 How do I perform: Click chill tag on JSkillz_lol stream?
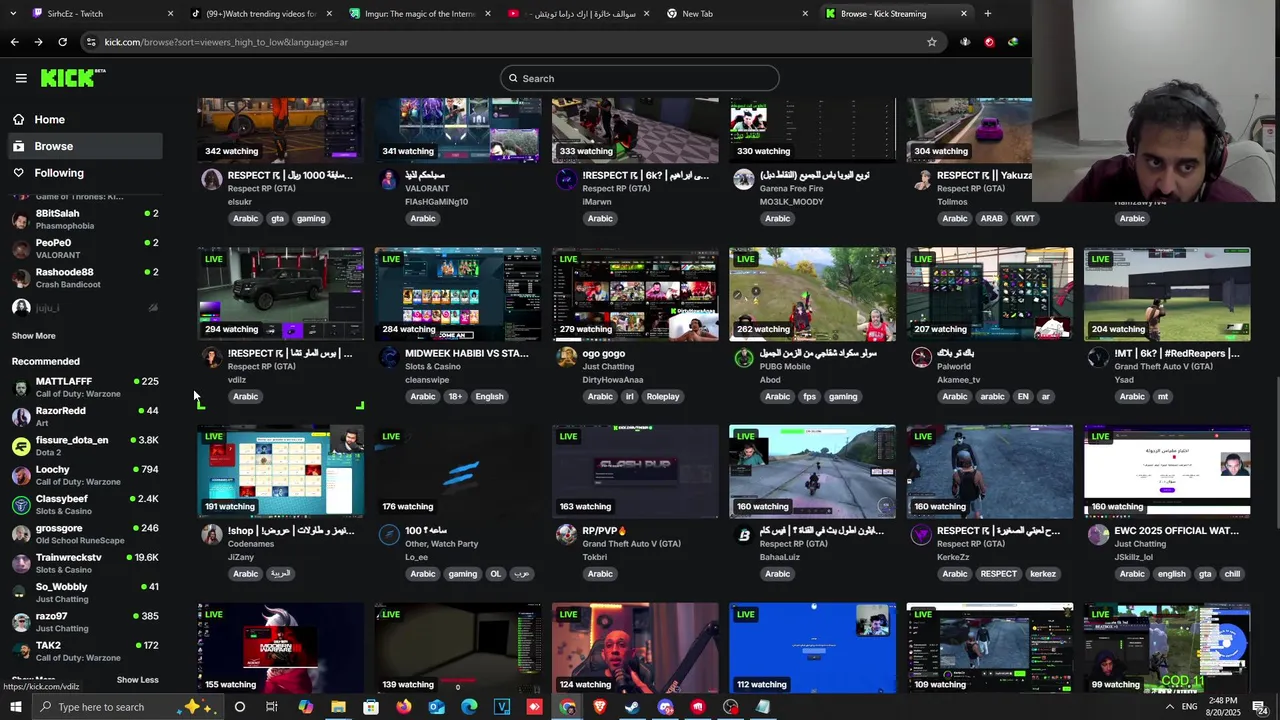point(1232,574)
